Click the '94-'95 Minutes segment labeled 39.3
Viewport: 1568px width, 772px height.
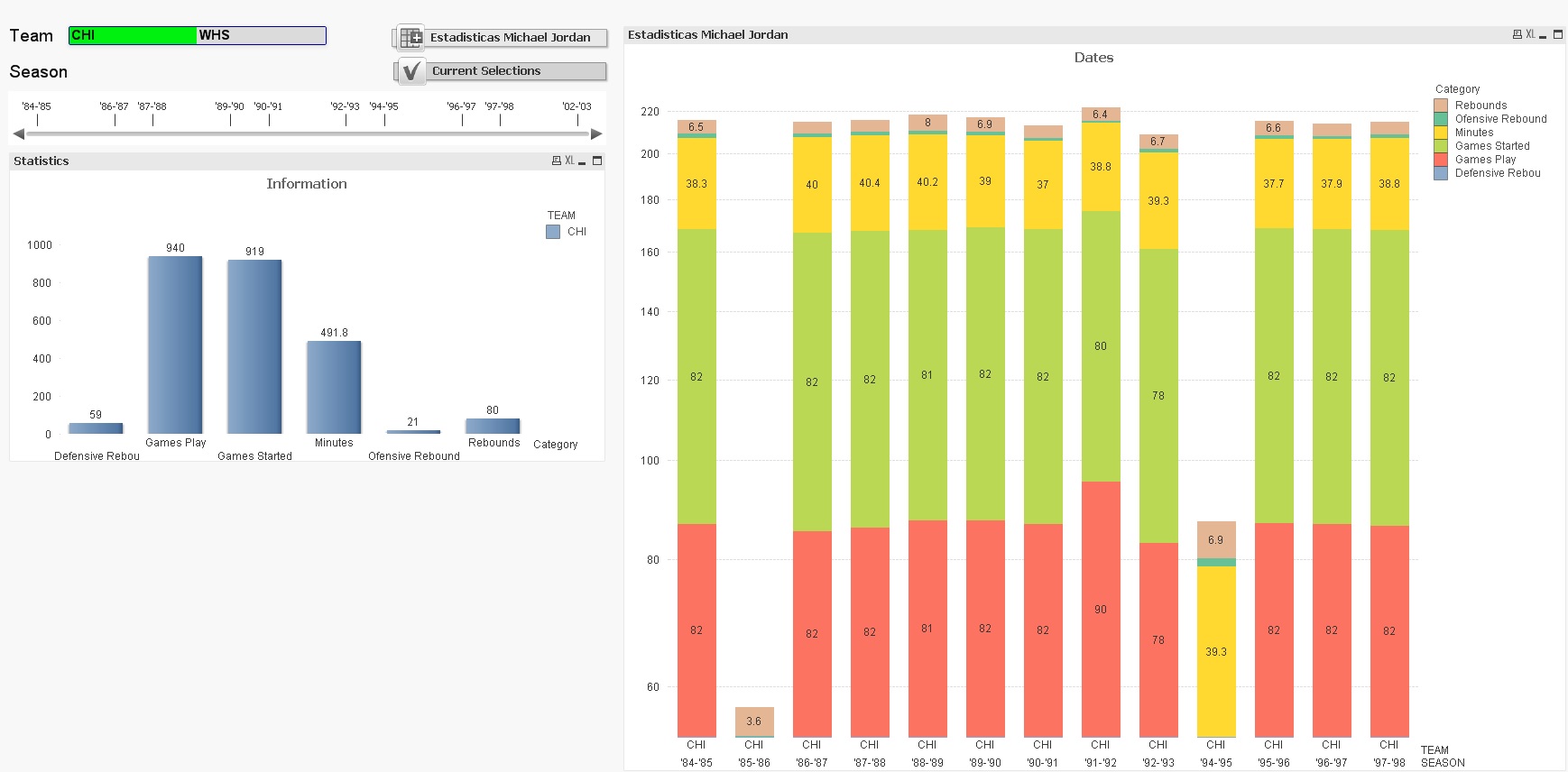[1216, 651]
